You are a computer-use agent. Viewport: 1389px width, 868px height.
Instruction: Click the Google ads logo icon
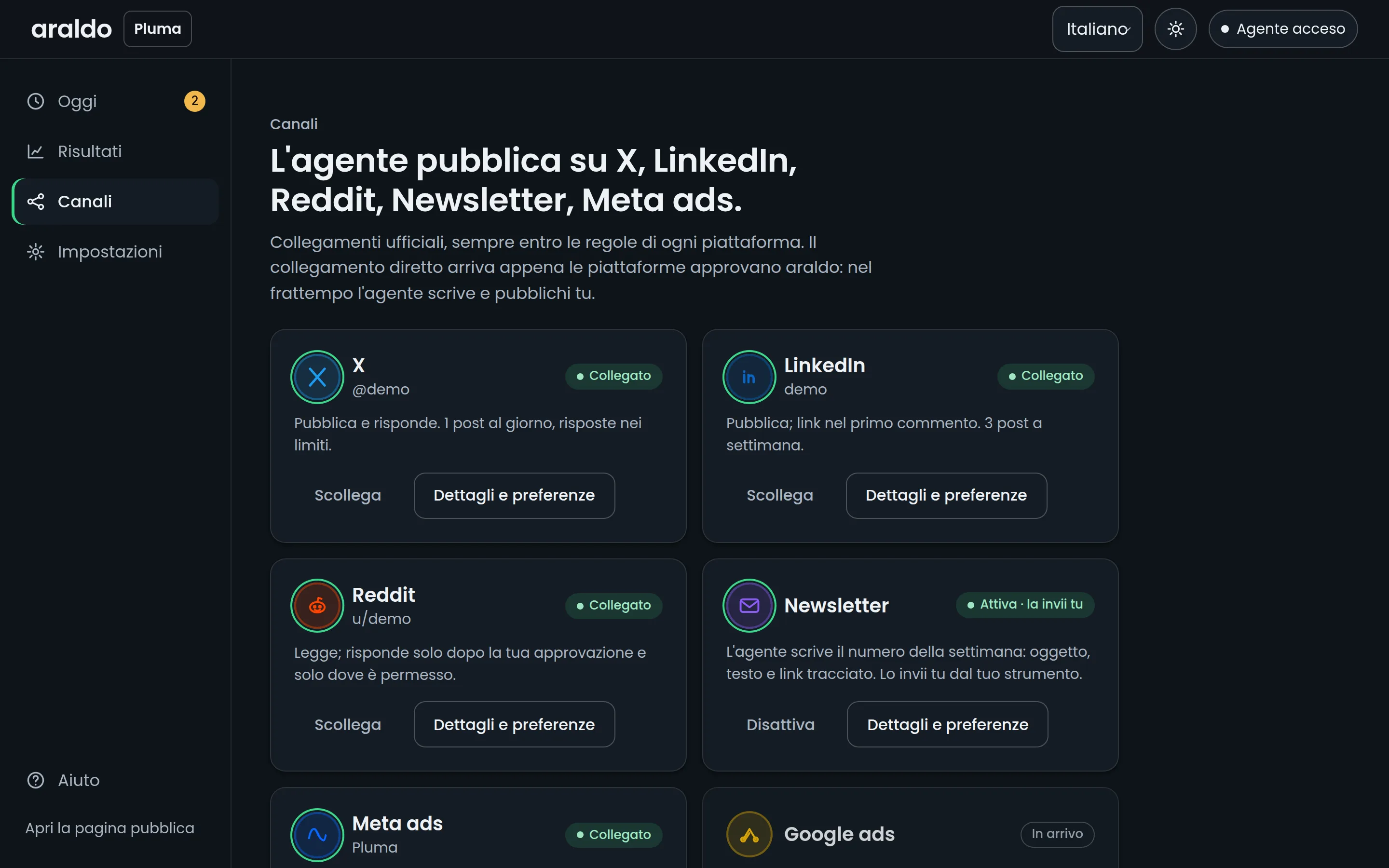click(749, 835)
